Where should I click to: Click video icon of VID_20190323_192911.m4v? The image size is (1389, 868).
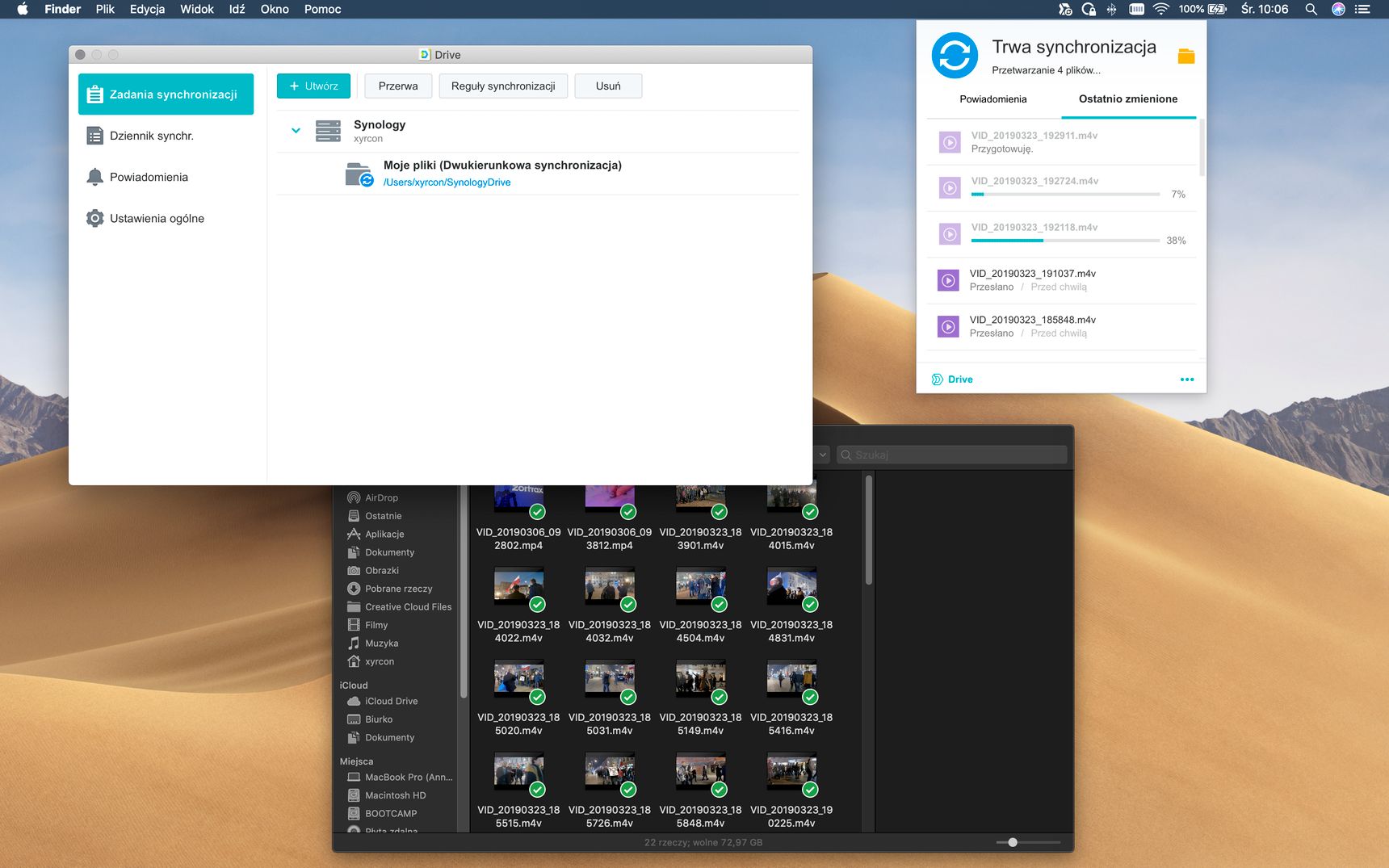click(x=950, y=142)
